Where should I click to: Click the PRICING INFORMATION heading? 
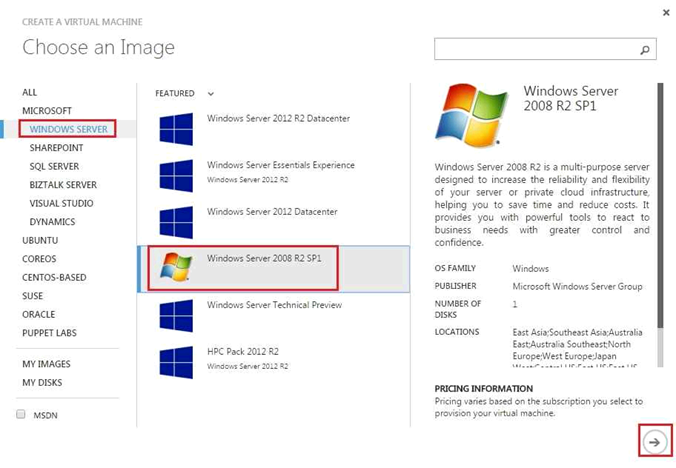(484, 389)
